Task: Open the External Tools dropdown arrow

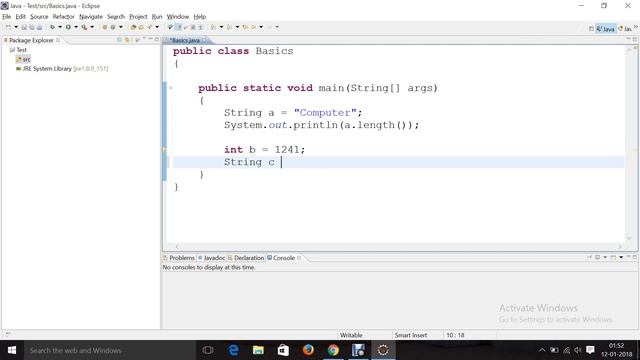Action: click(92, 27)
